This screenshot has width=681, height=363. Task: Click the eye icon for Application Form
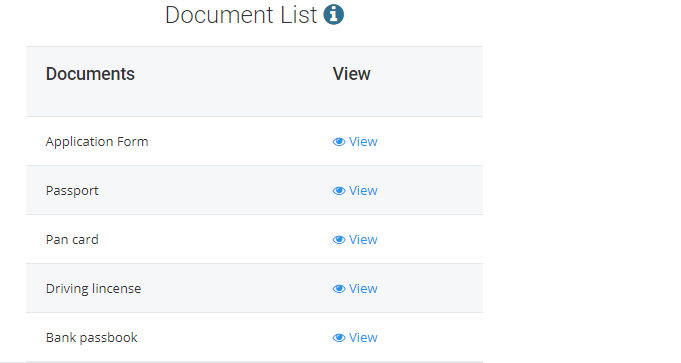(x=339, y=142)
